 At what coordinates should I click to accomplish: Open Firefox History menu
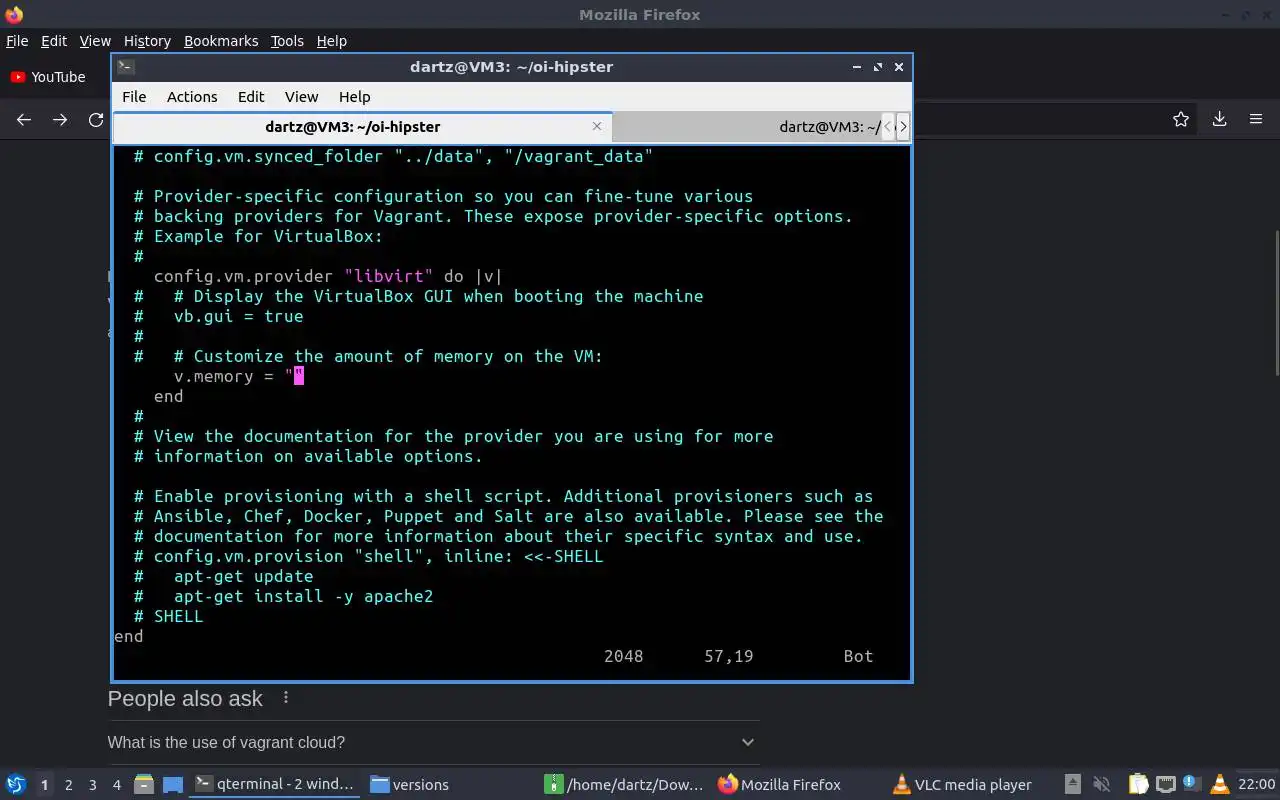tap(147, 41)
